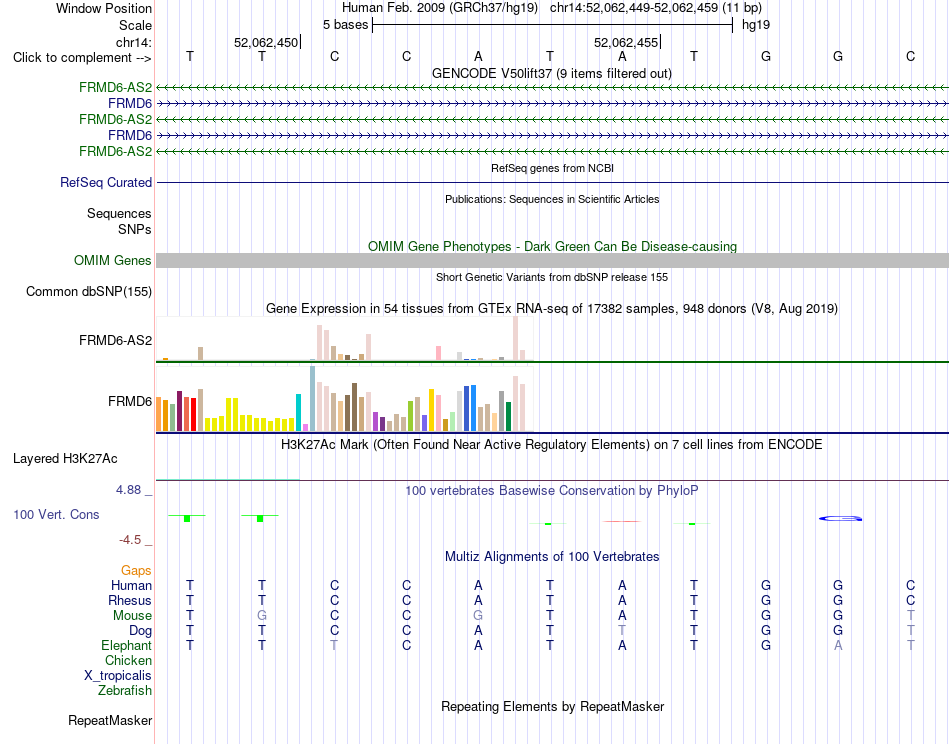Click the 'Click to complement -->' label
This screenshot has height=744, width=950.
(x=82, y=58)
